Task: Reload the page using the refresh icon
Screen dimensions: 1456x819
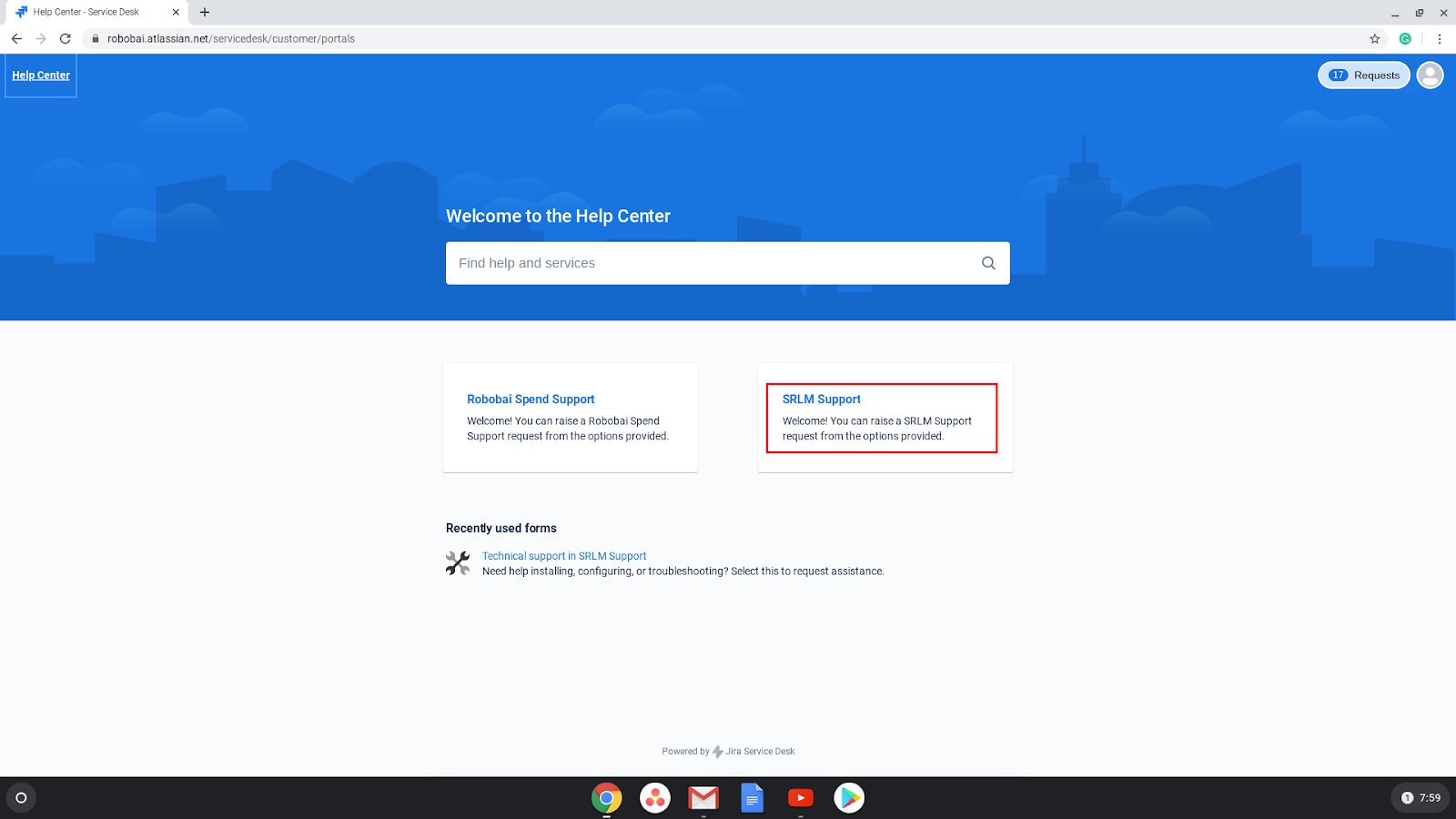Action: point(66,38)
